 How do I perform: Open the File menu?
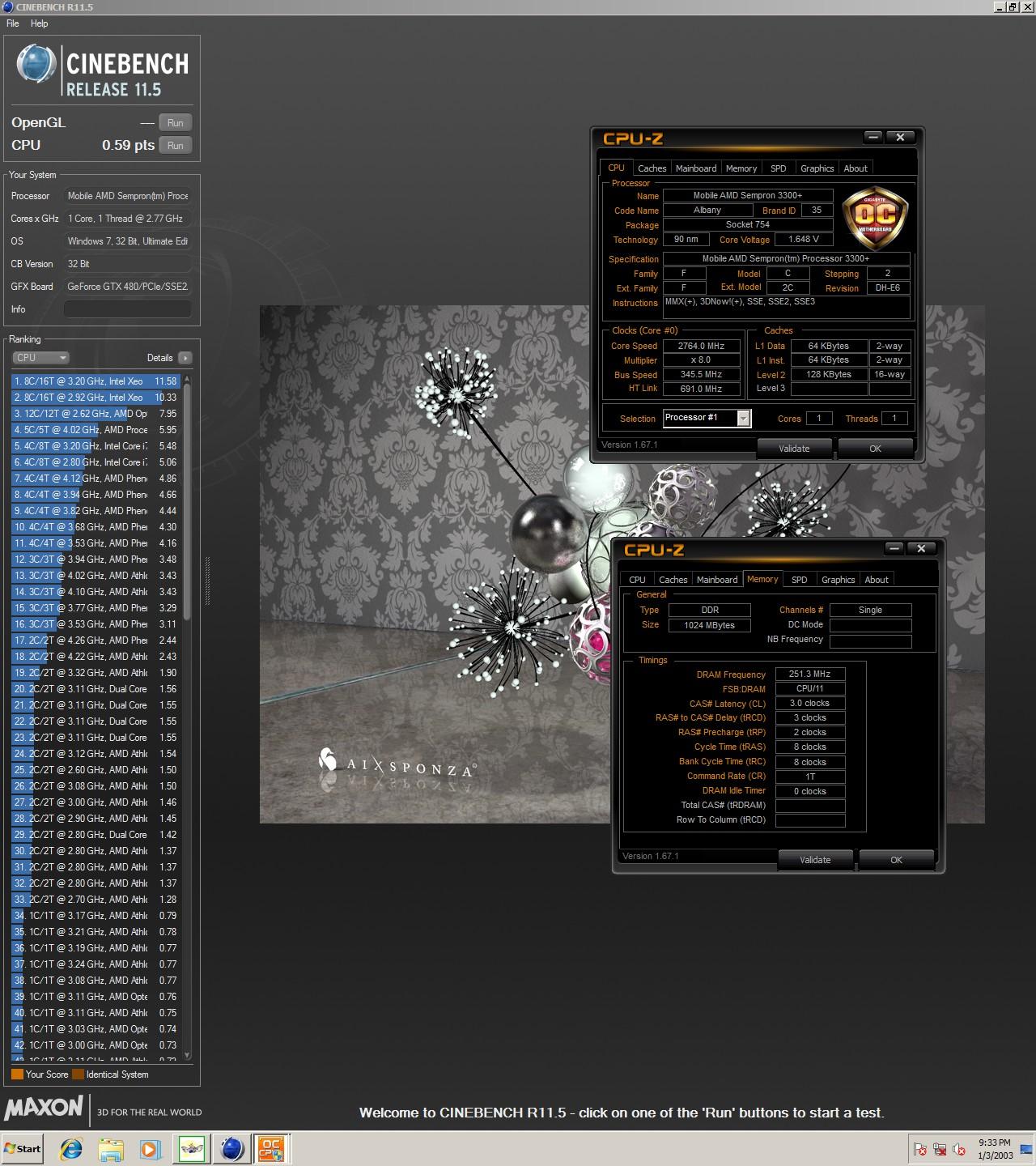click(x=13, y=23)
